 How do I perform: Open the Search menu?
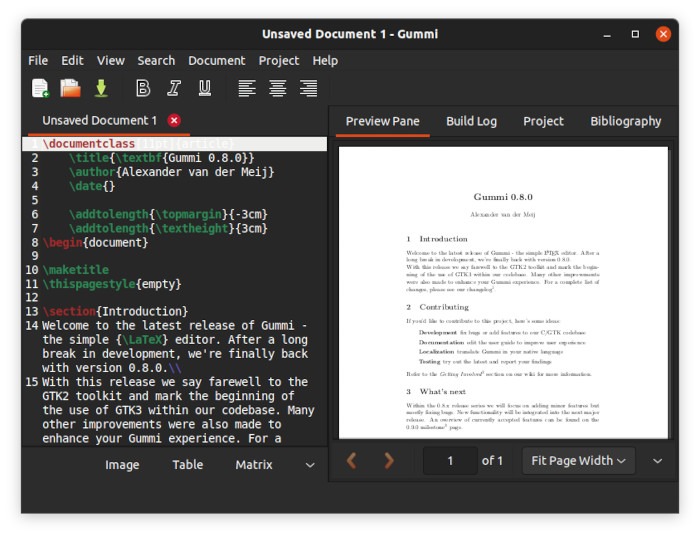156,60
